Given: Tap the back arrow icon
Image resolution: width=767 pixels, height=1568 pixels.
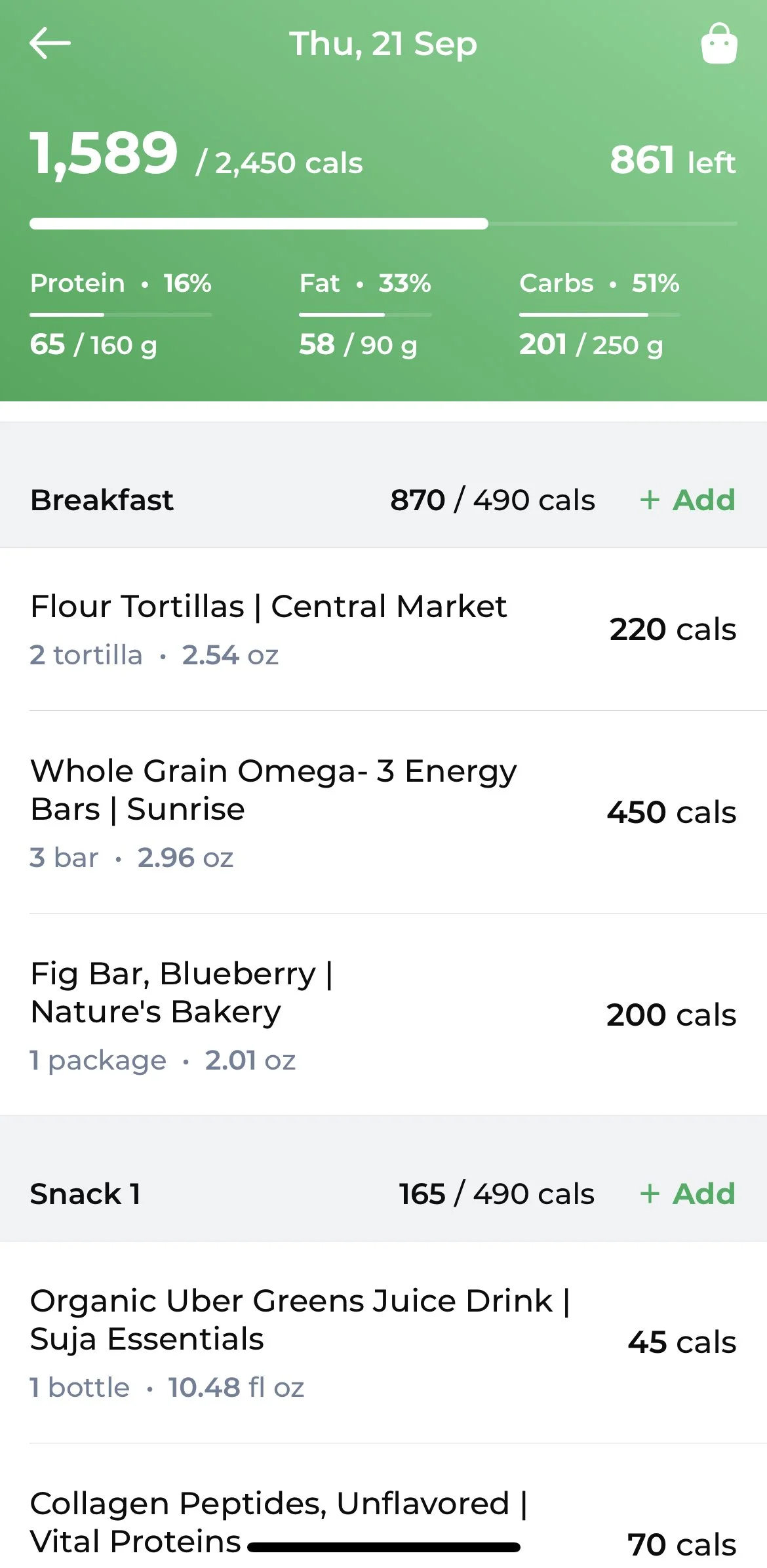Looking at the screenshot, I should 50,44.
